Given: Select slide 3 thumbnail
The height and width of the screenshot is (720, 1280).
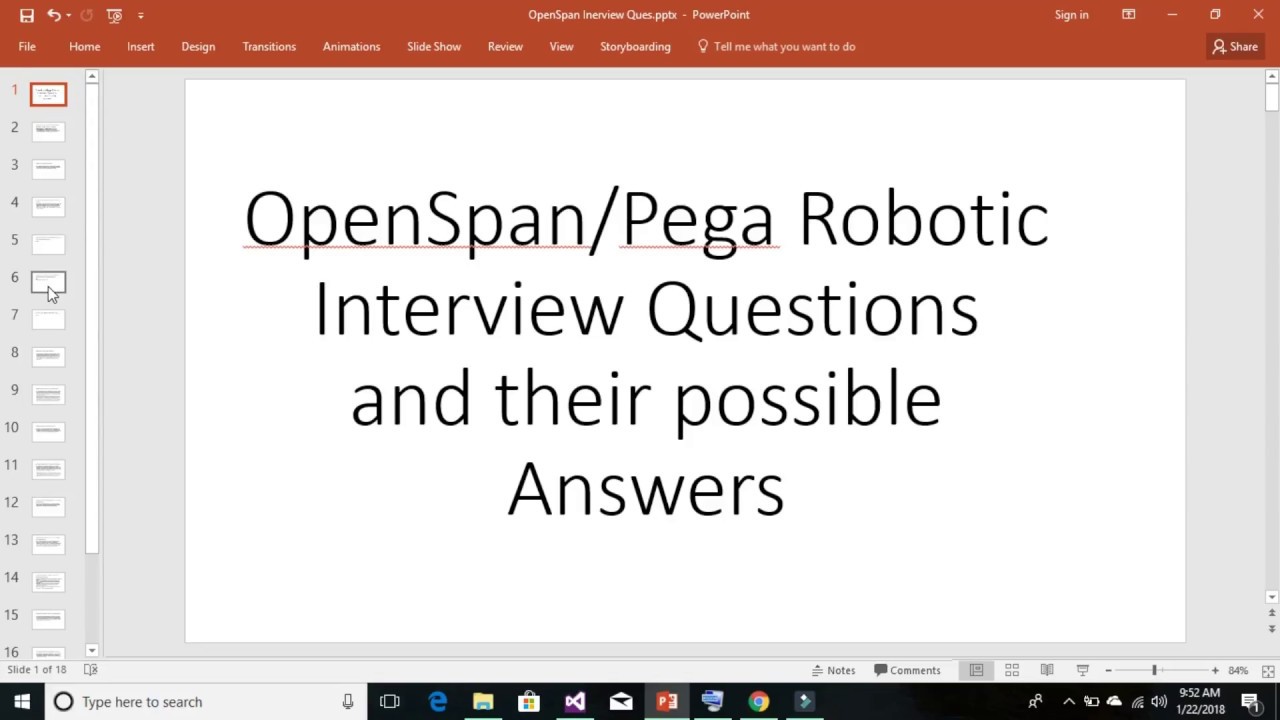Looking at the screenshot, I should 48,168.
